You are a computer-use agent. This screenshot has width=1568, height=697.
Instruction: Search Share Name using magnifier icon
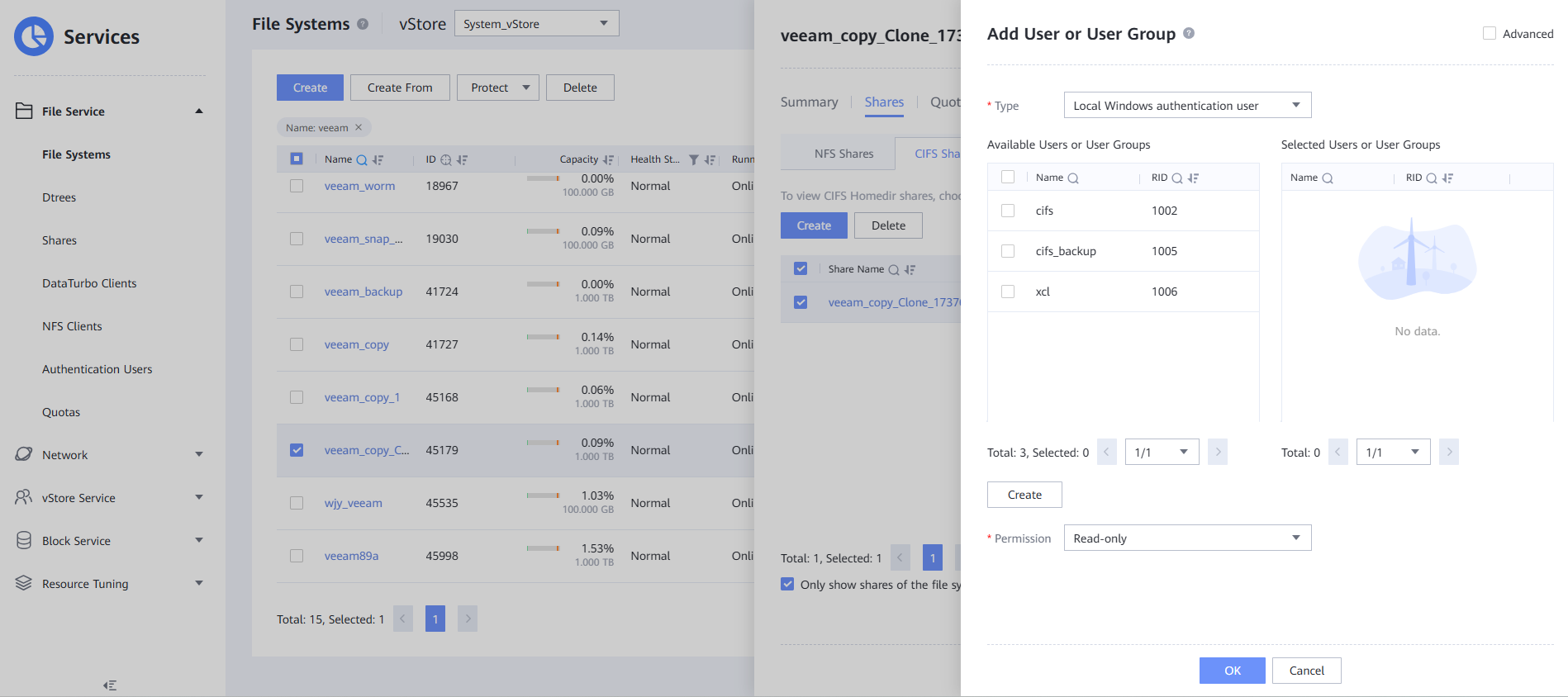click(x=894, y=270)
